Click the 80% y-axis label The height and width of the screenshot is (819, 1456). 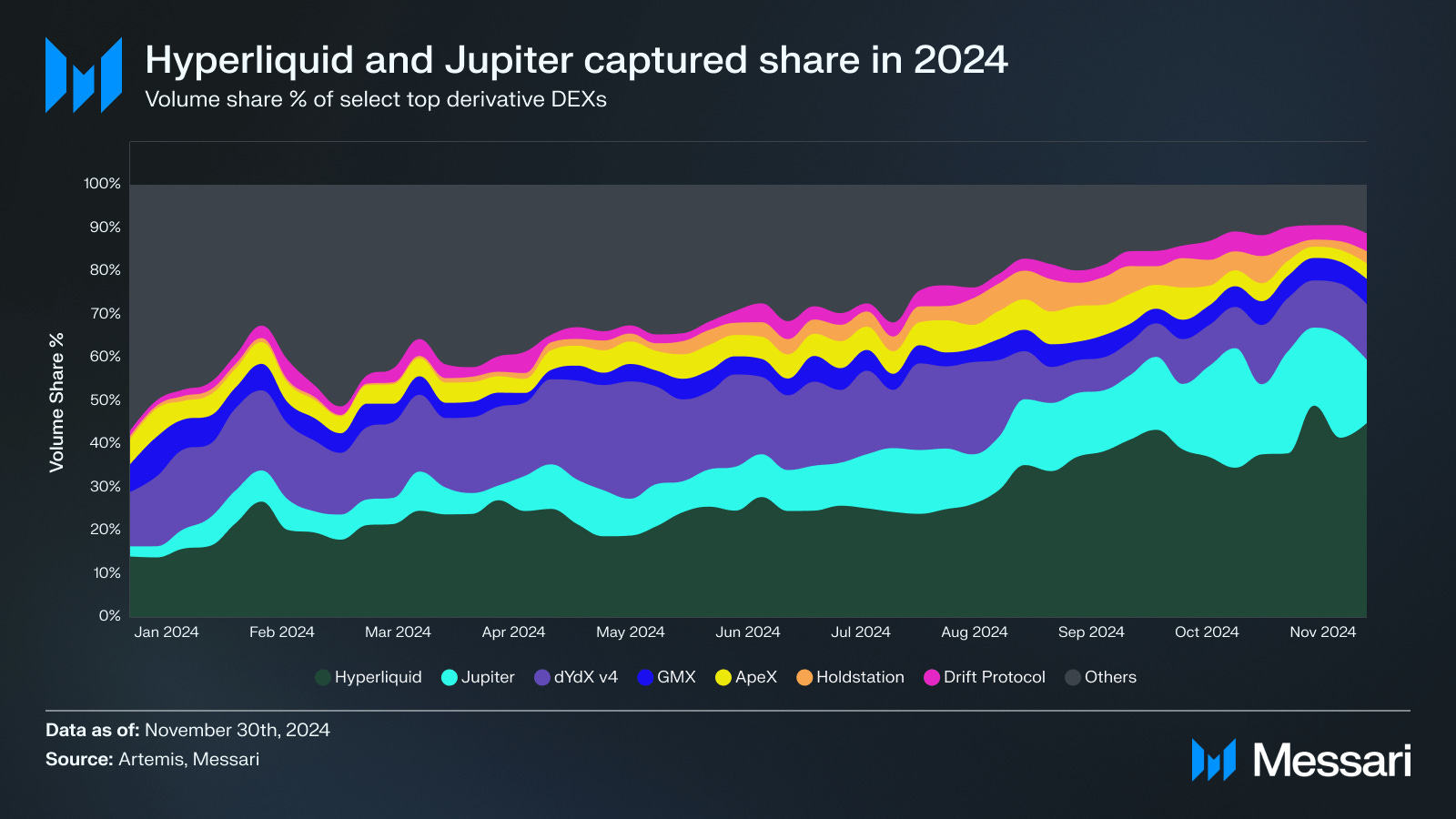(105, 270)
